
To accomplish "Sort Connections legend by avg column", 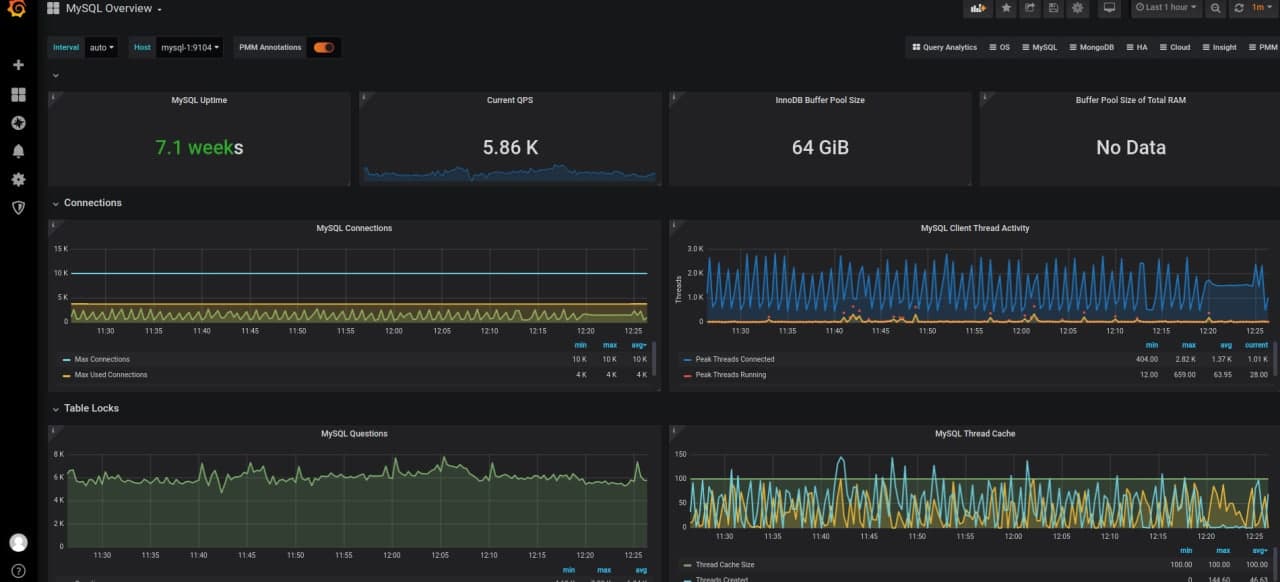I will click(x=638, y=345).
